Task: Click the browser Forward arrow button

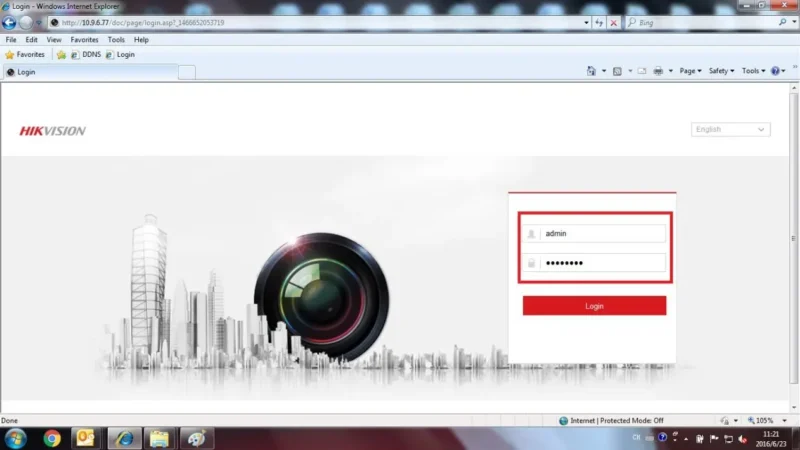Action: coord(26,22)
